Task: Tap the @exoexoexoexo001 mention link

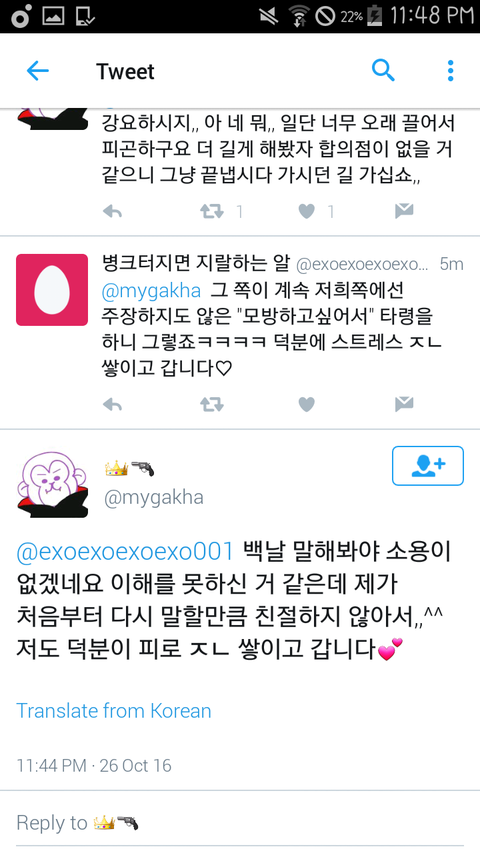Action: [x=125, y=552]
